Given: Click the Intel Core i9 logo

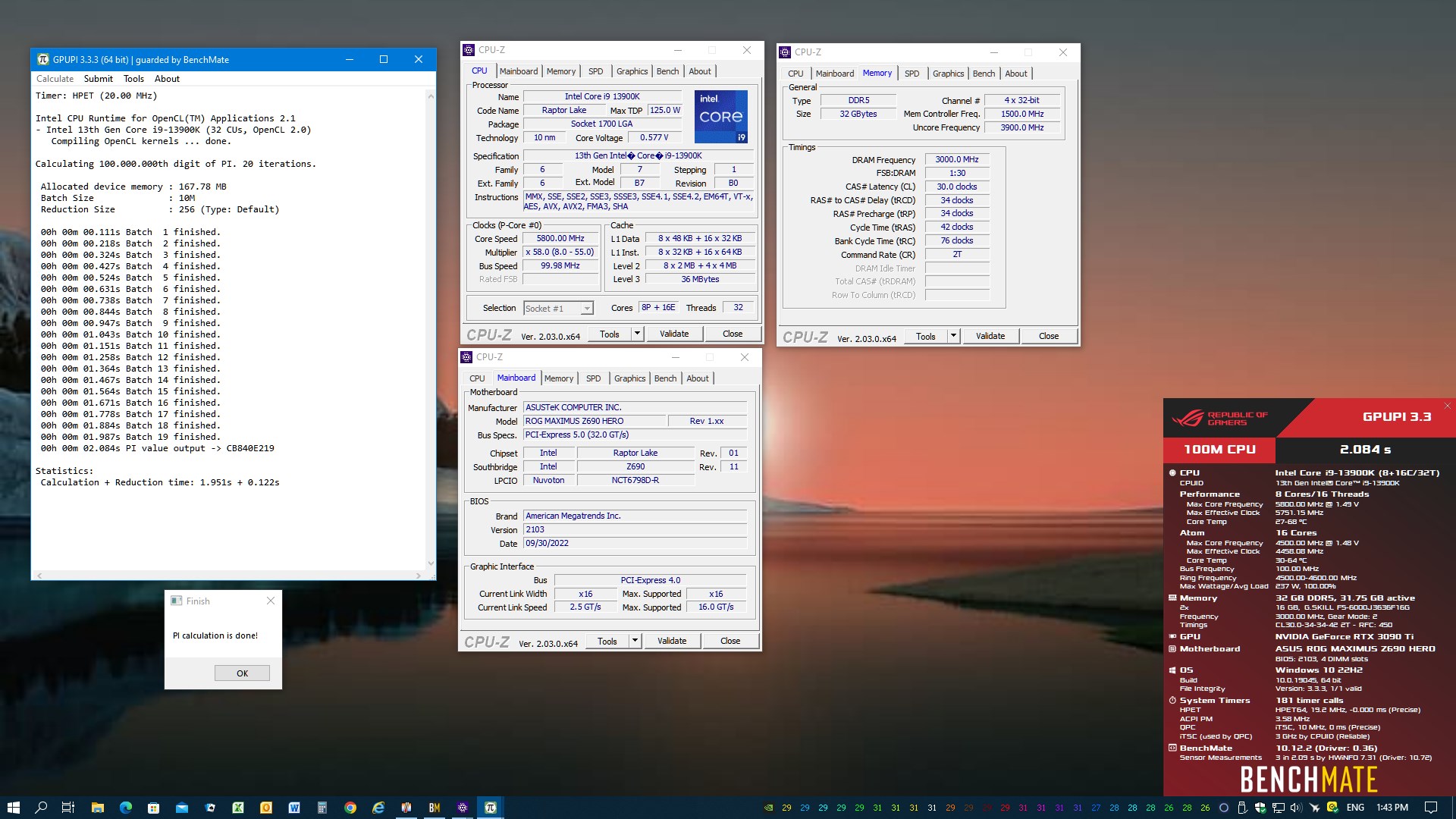Looking at the screenshot, I should 721,117.
